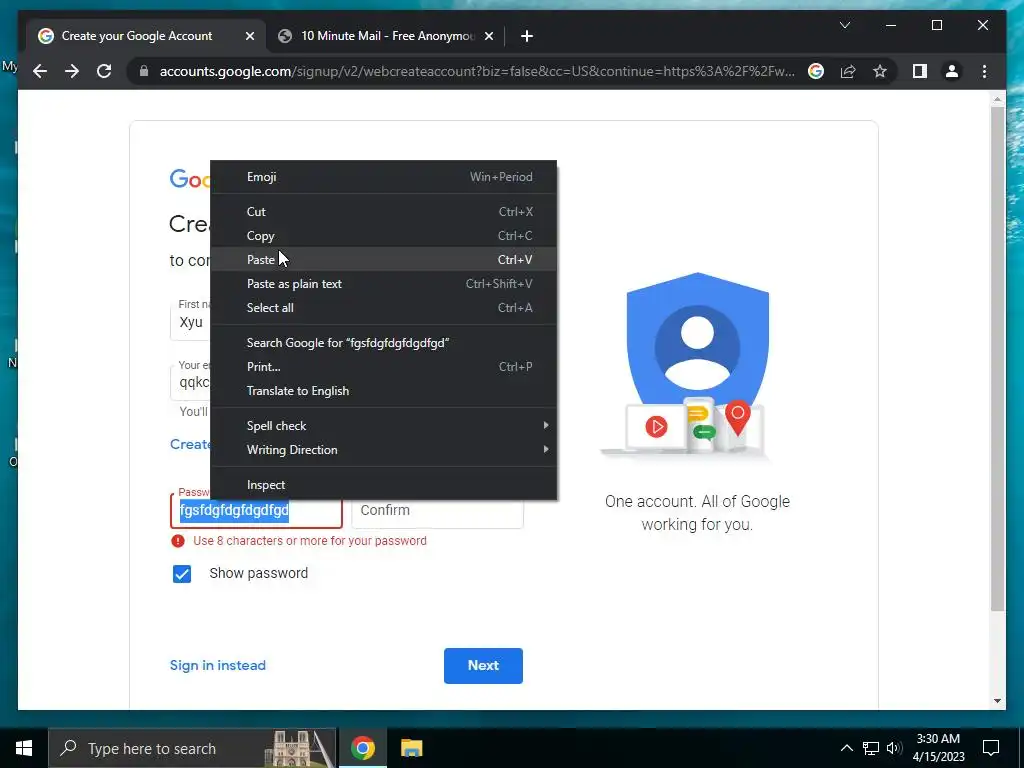Switch to Create your Google Account tab
This screenshot has height=768, width=1024.
click(x=145, y=36)
